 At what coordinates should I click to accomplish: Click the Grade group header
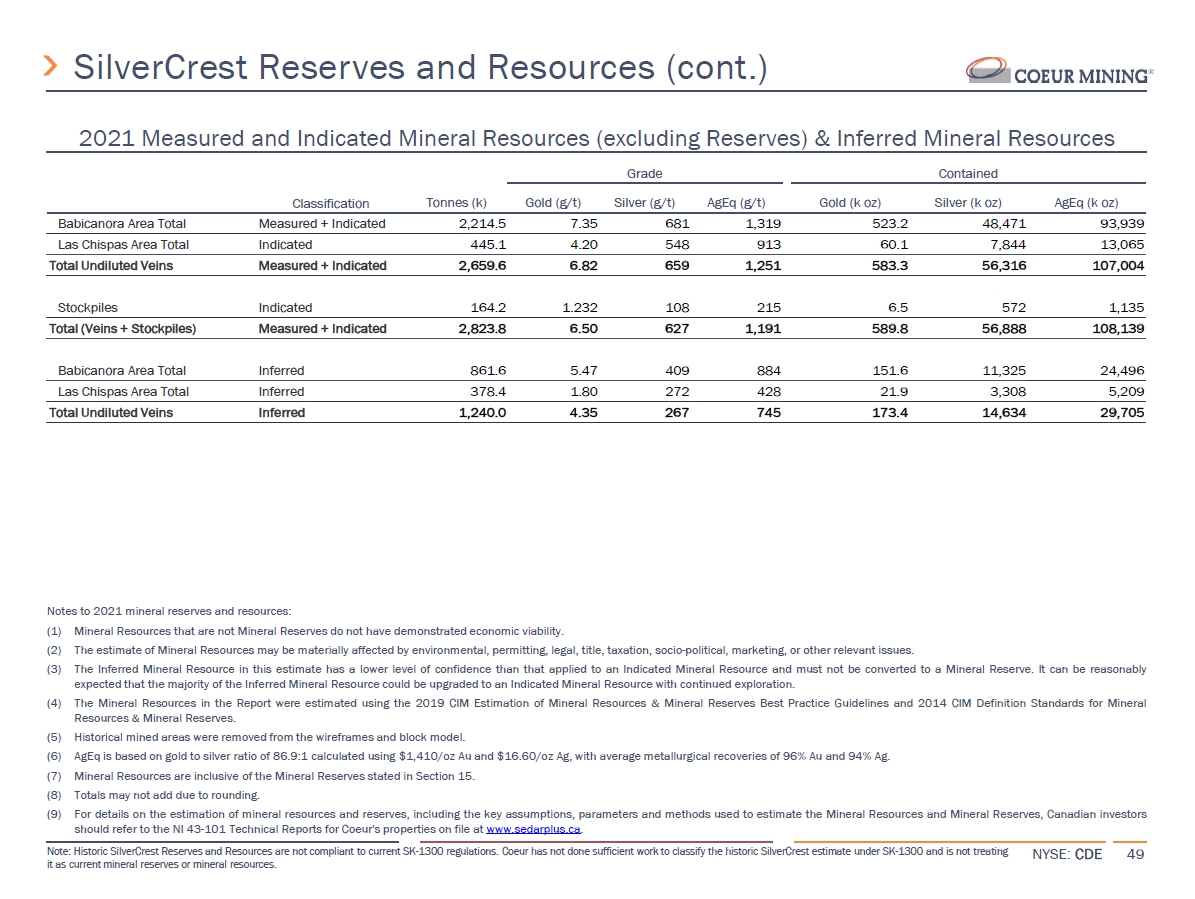click(x=644, y=174)
